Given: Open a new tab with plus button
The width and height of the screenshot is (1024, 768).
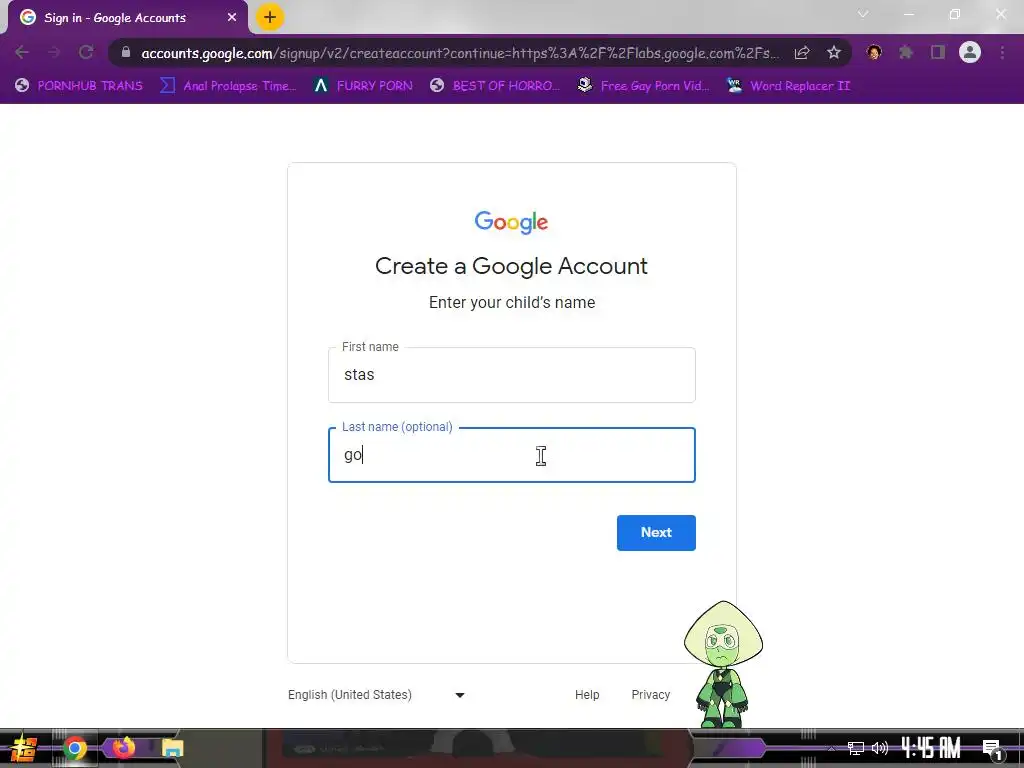Looking at the screenshot, I should (x=270, y=18).
